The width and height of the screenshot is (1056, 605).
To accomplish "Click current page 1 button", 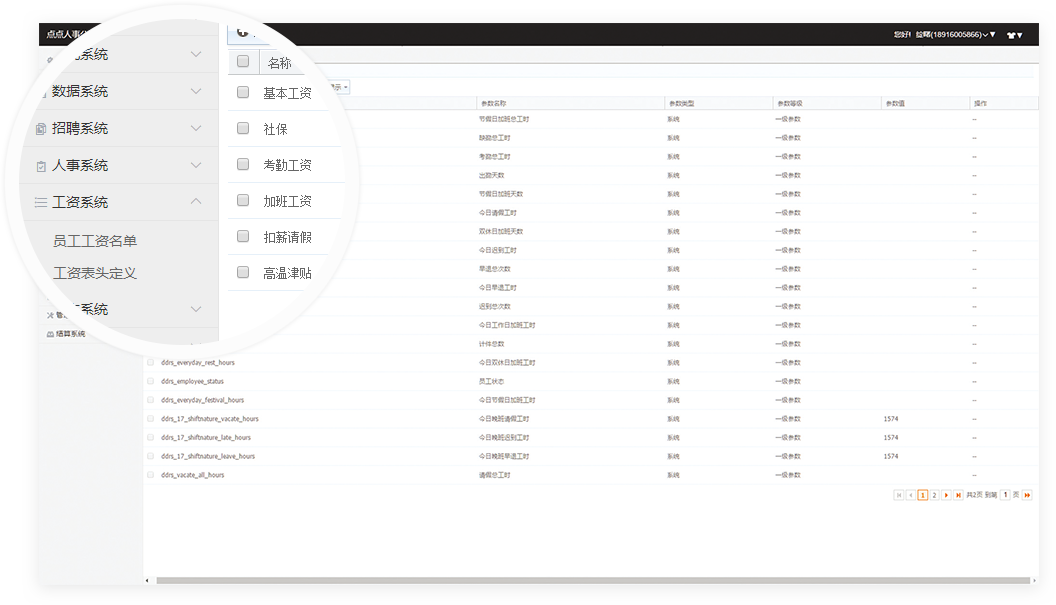I will (x=923, y=495).
